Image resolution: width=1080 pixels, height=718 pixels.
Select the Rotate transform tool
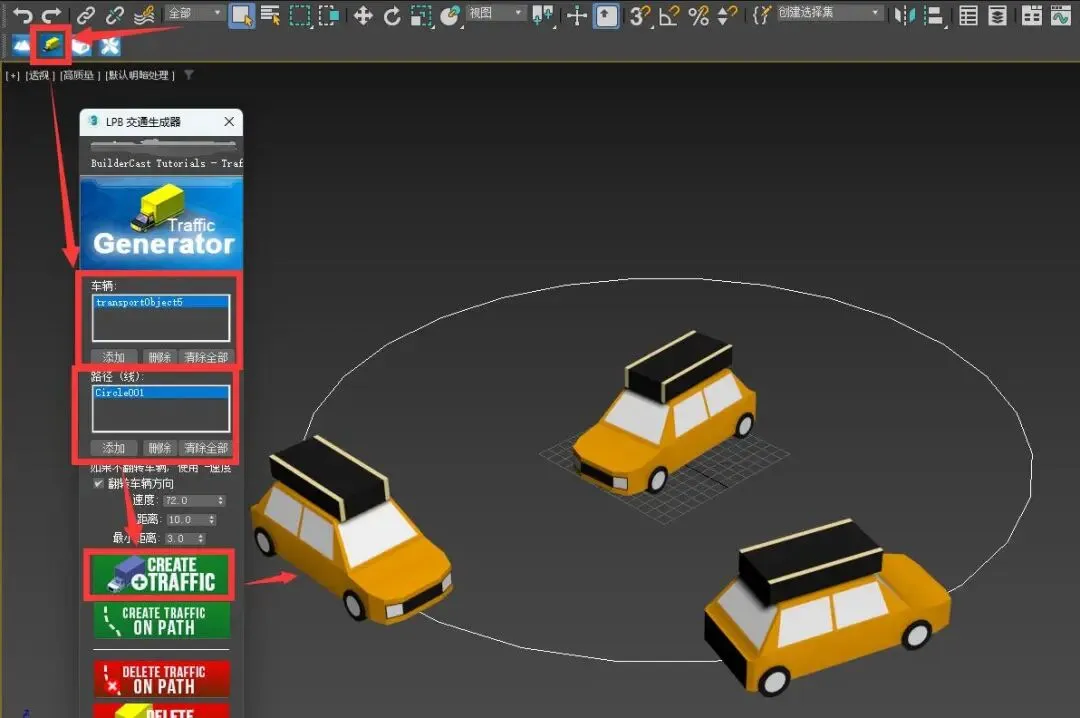coord(392,15)
